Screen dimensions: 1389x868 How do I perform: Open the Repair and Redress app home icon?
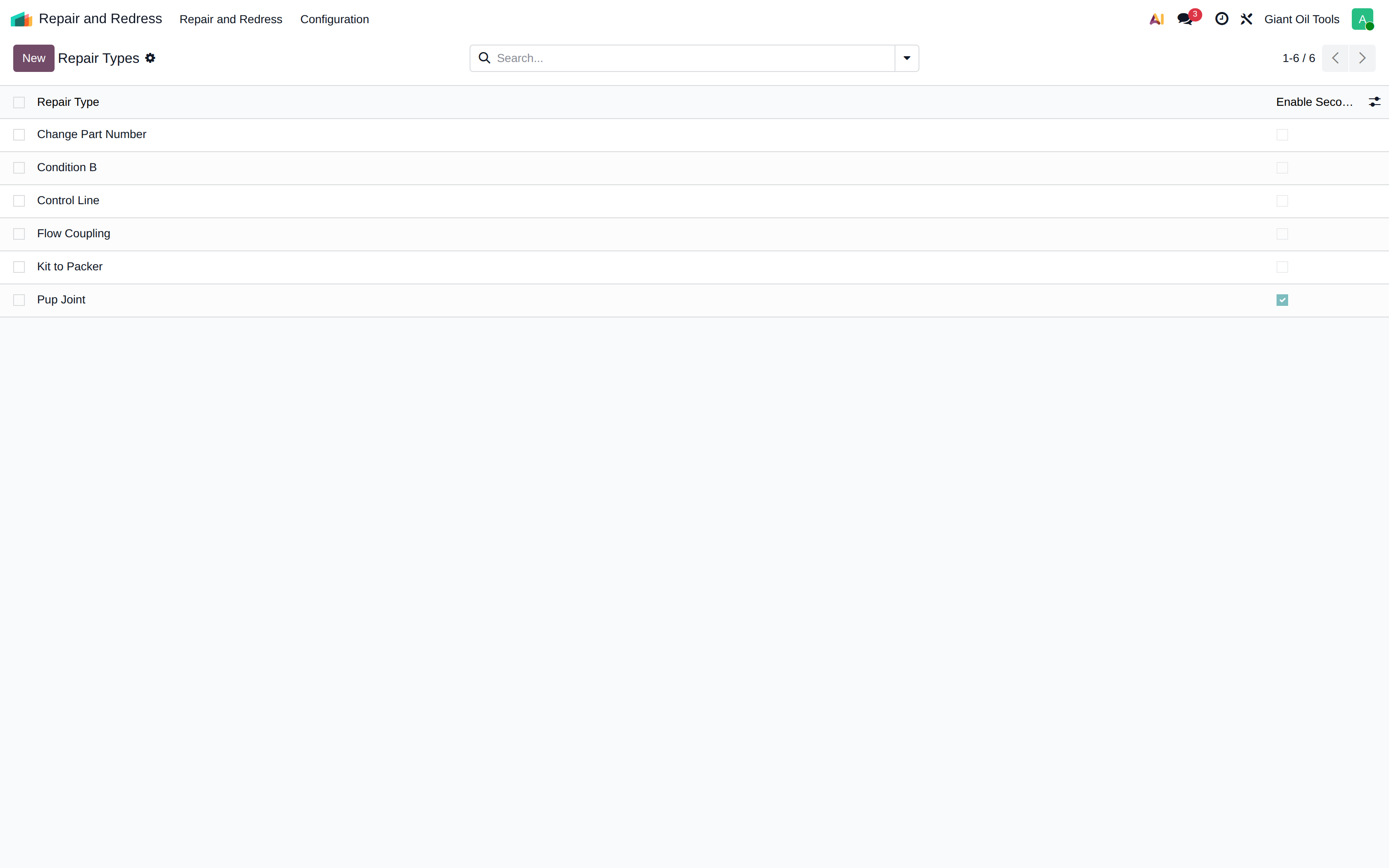(21, 19)
